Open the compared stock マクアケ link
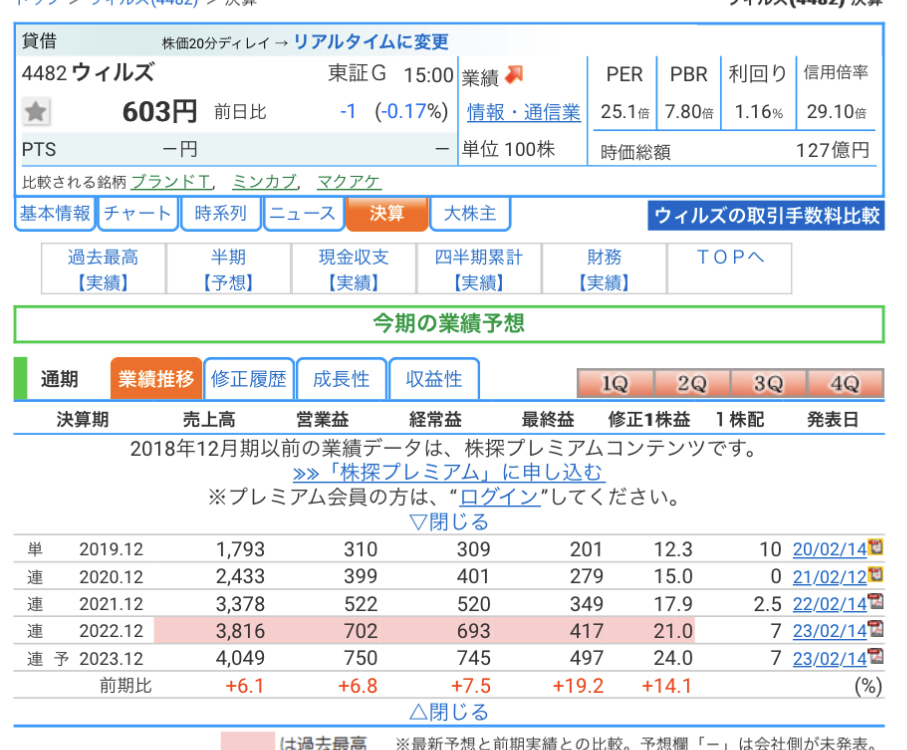The height and width of the screenshot is (750, 907). point(349,182)
